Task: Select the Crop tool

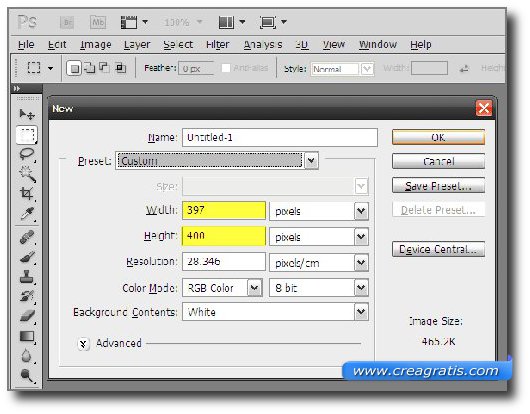Action: tap(27, 194)
